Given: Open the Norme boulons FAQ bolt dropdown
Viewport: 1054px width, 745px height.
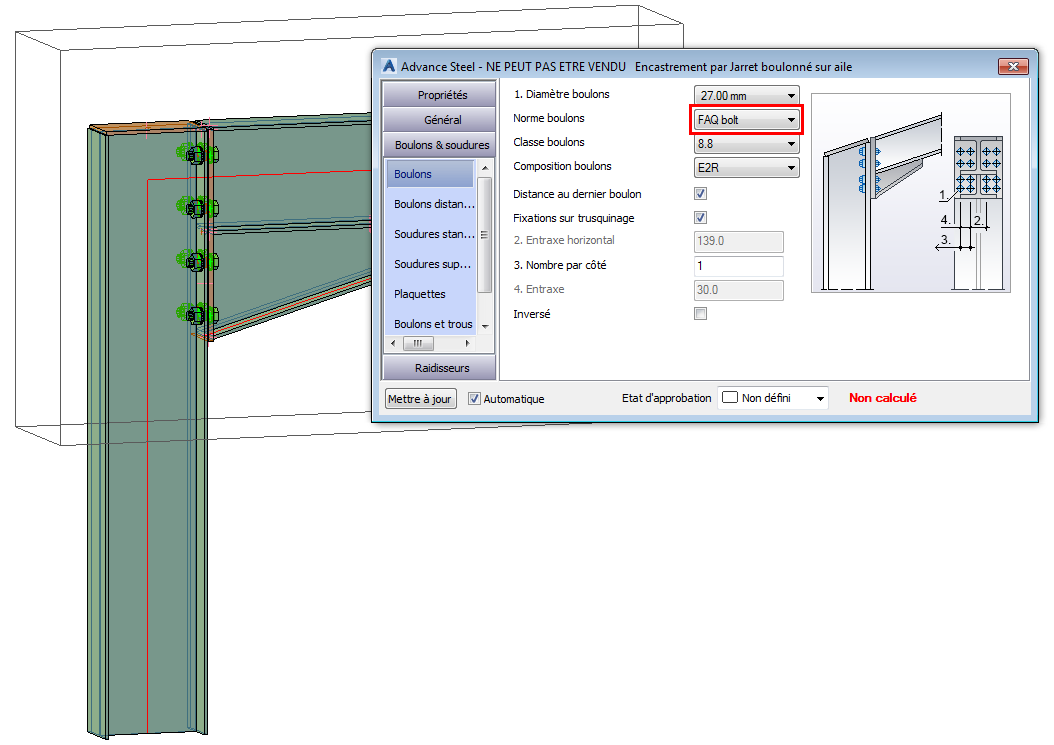Looking at the screenshot, I should pos(746,120).
